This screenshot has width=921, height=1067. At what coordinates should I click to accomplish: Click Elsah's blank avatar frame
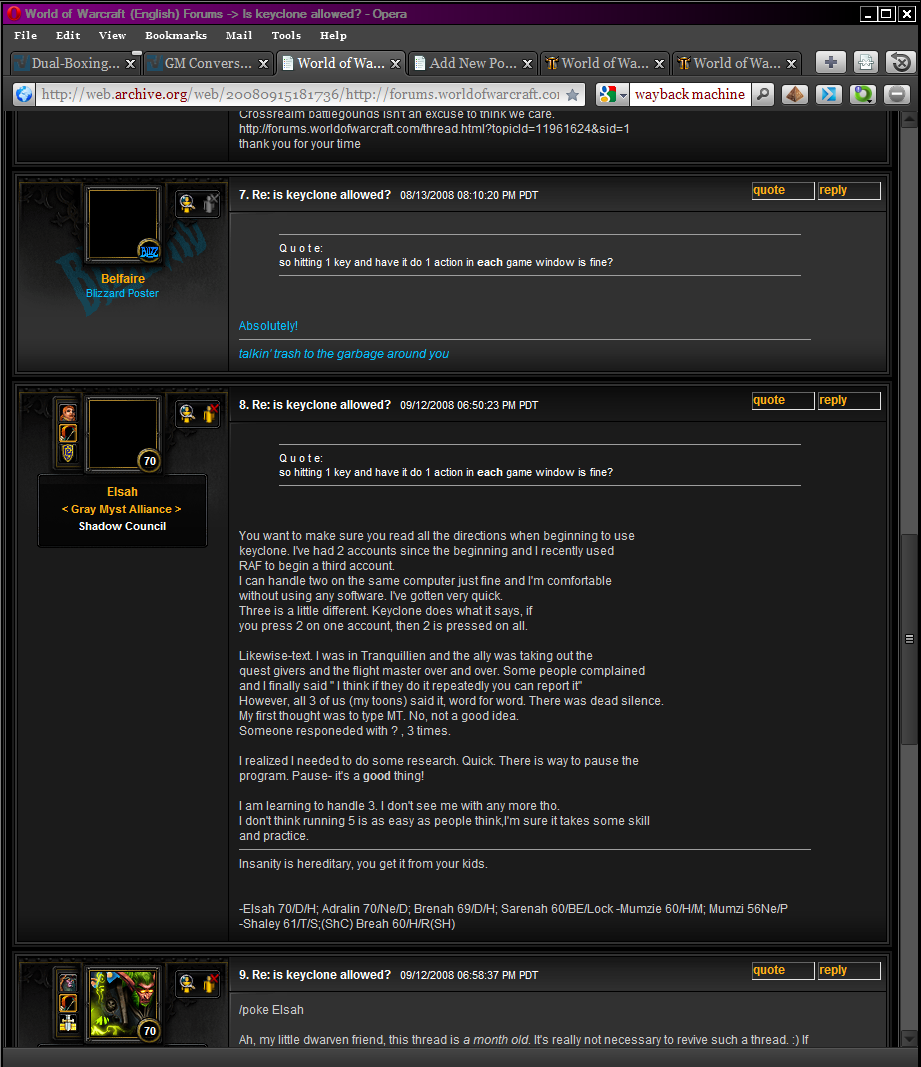click(x=123, y=434)
